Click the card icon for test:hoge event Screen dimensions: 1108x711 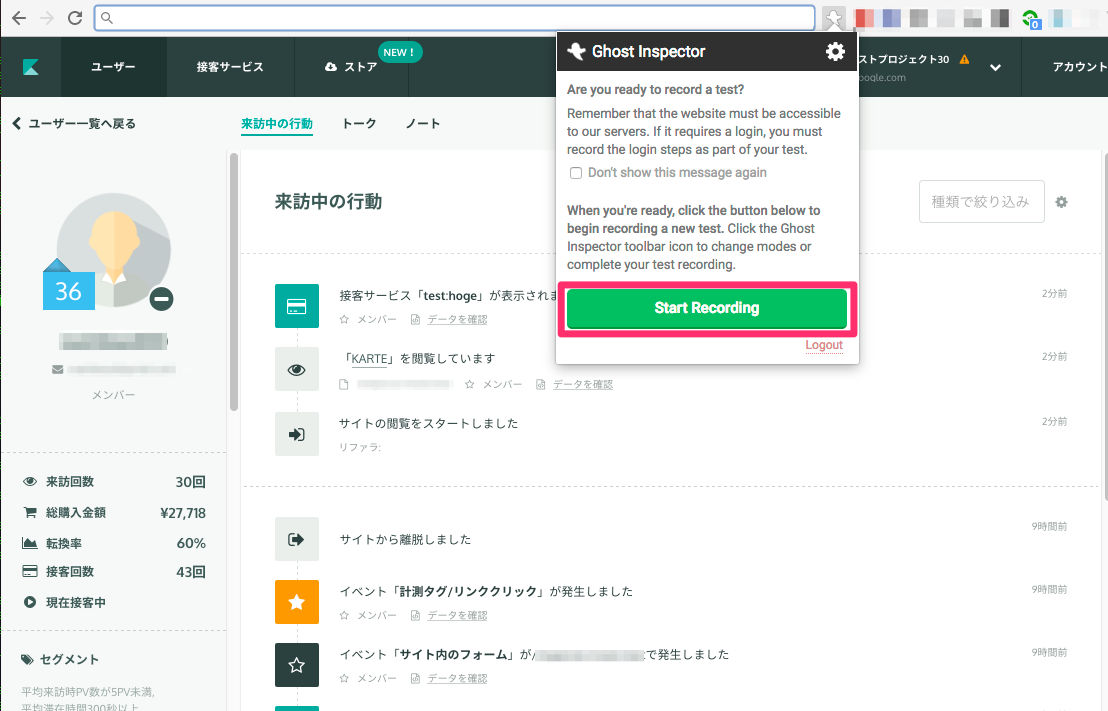coord(297,306)
